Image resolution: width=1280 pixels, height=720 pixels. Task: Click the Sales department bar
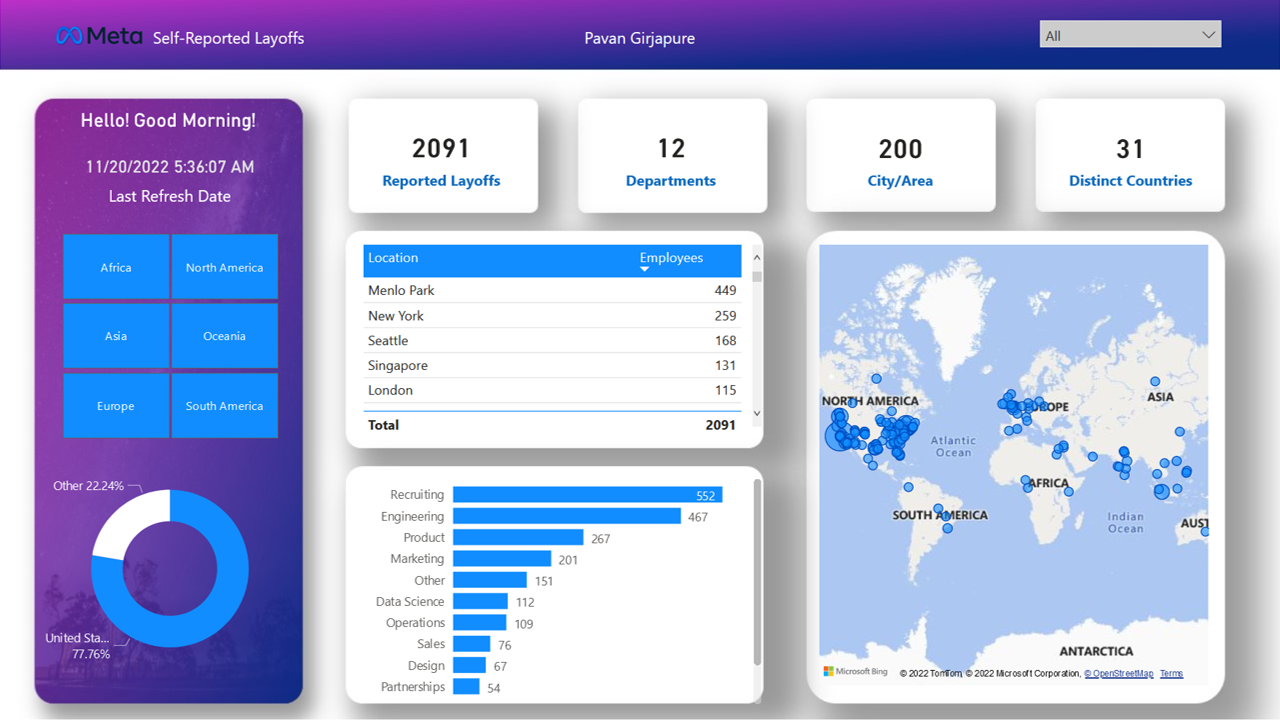point(472,644)
